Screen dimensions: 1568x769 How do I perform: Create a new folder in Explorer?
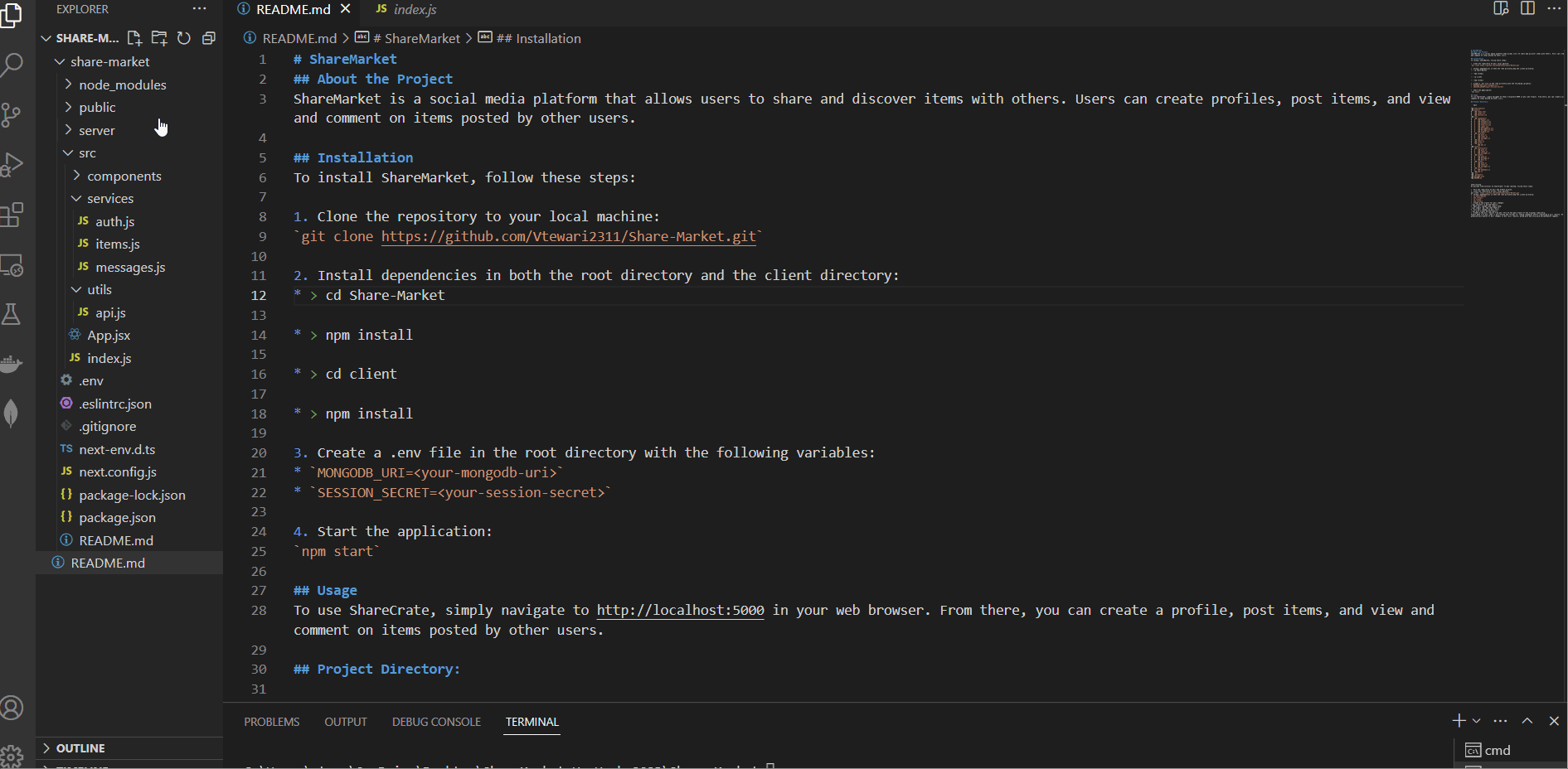tap(159, 38)
